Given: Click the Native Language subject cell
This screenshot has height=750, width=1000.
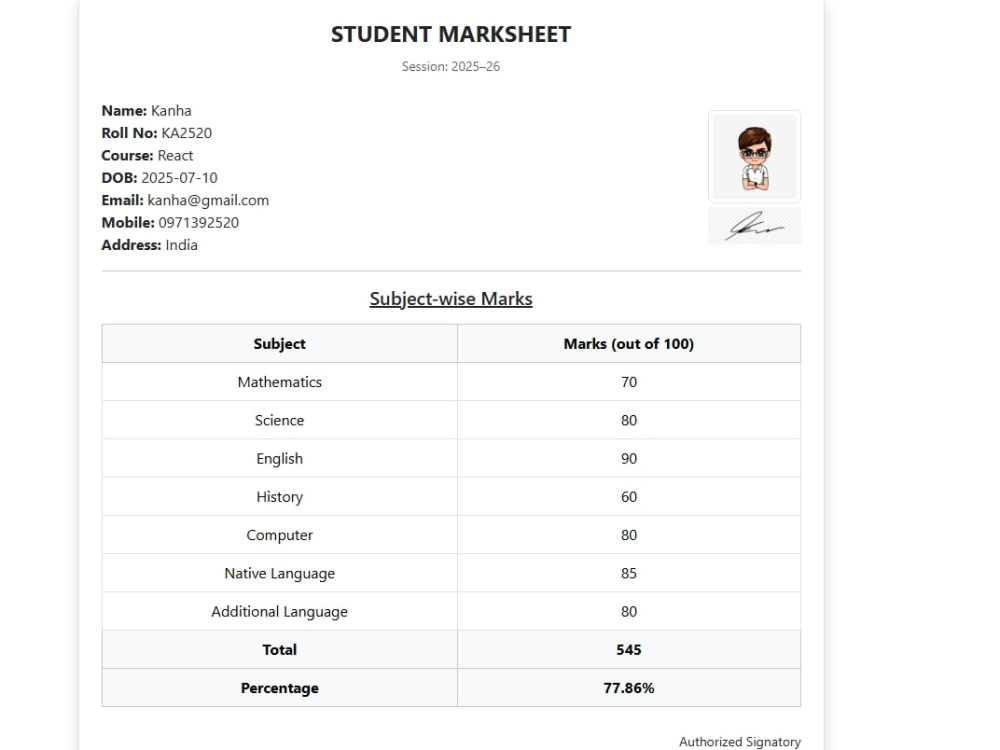Looking at the screenshot, I should tap(279, 573).
